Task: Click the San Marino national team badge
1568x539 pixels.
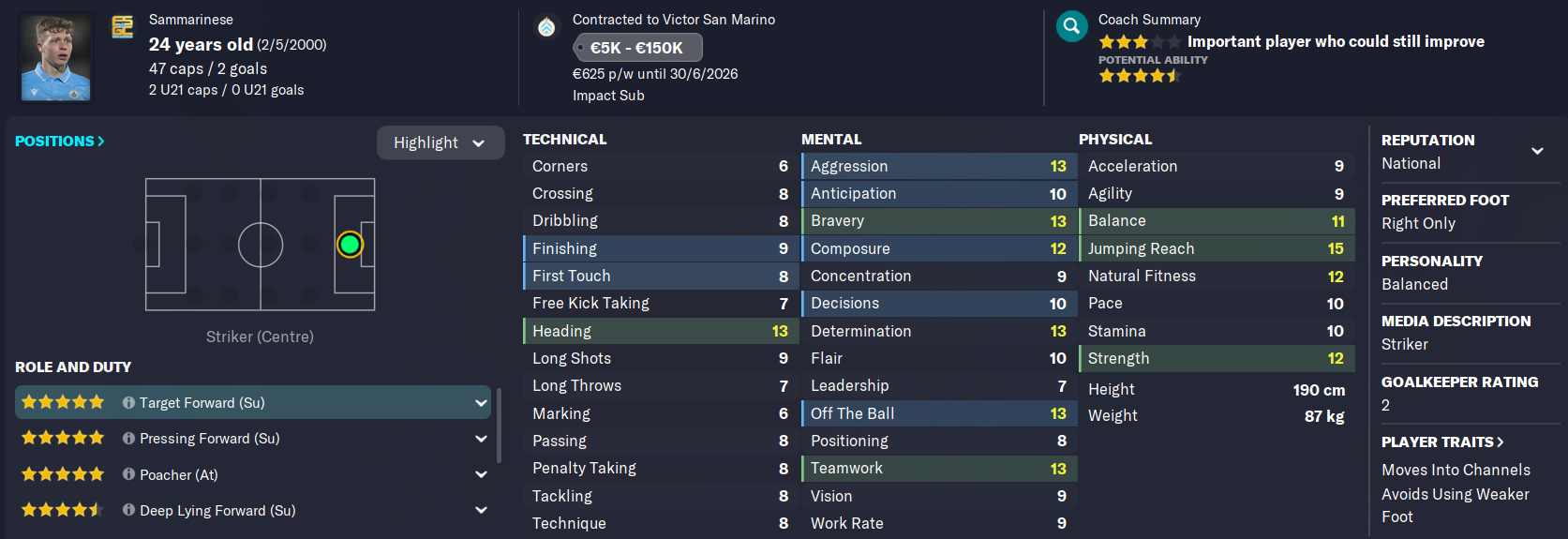Action: pyautogui.click(x=123, y=27)
